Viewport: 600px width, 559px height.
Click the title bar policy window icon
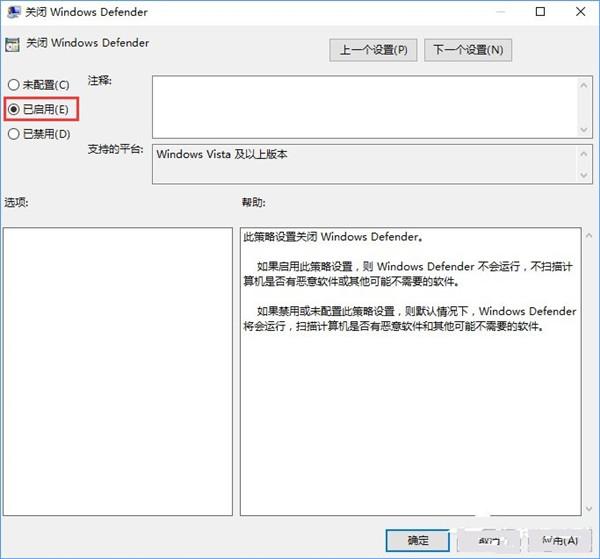coord(13,12)
